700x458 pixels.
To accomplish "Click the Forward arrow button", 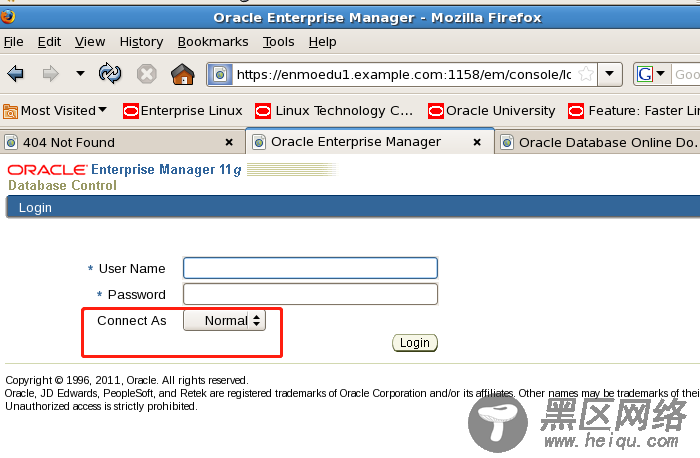I will click(x=50, y=74).
